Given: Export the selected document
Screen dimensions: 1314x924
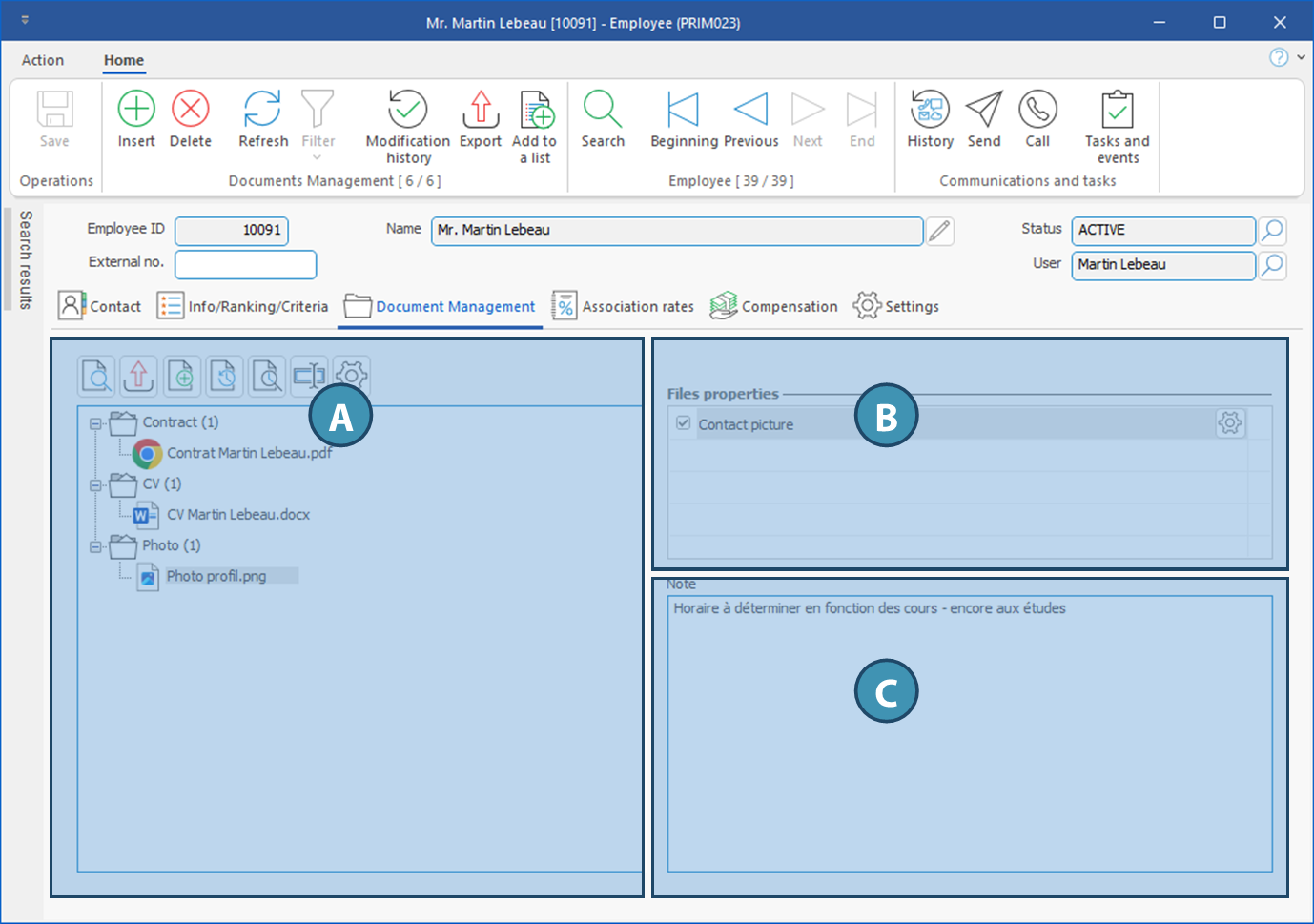Looking at the screenshot, I should pos(481,118).
